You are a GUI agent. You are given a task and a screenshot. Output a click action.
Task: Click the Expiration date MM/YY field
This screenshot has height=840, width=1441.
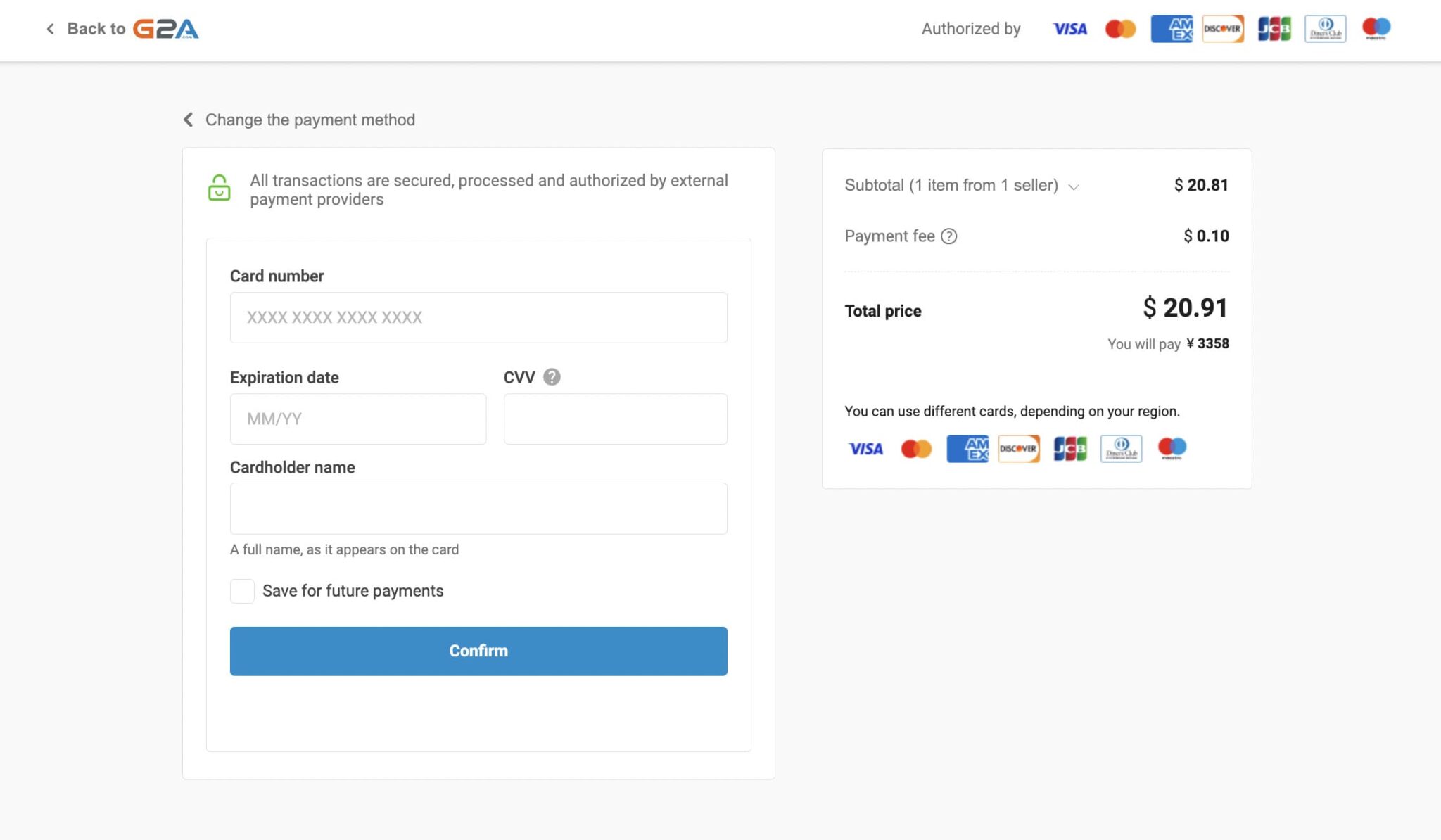(x=357, y=419)
